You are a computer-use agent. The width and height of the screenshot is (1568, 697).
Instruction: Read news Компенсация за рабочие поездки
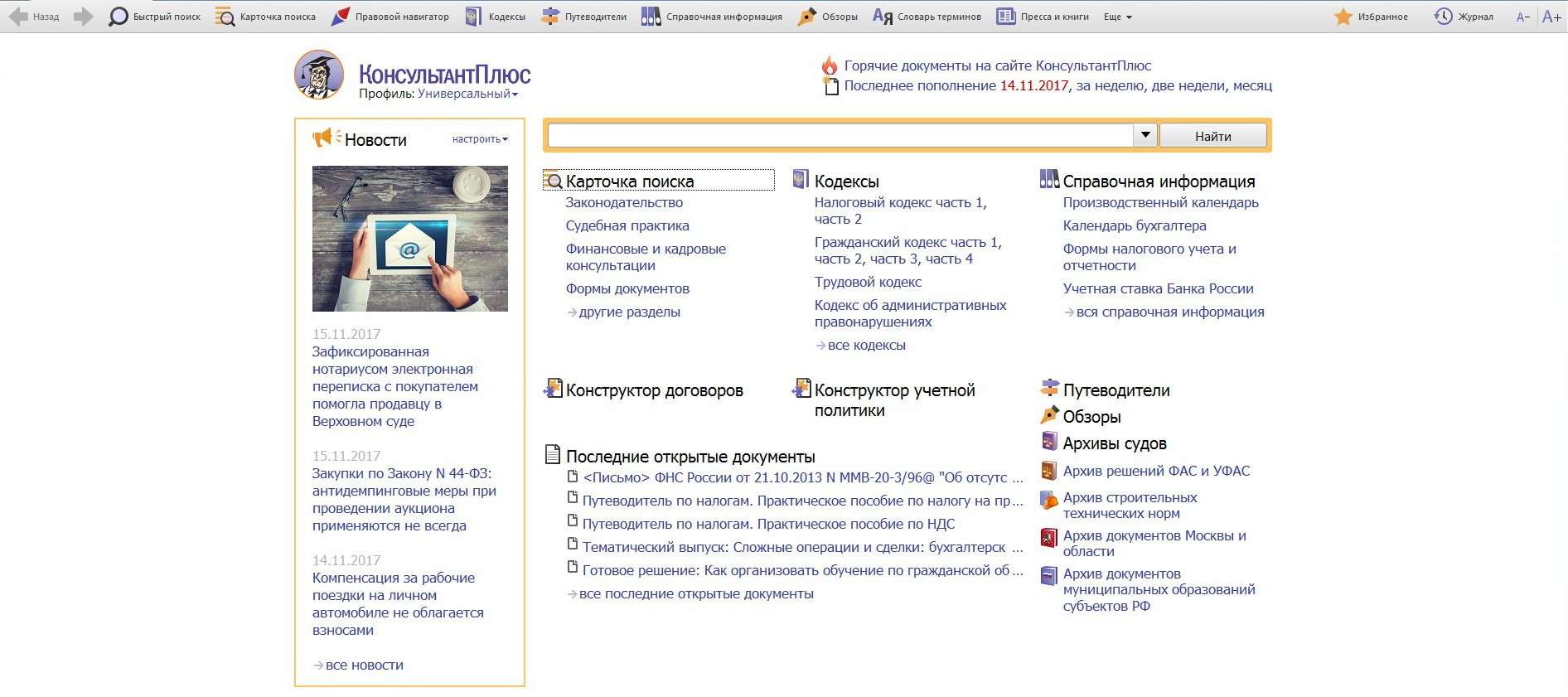pos(398,603)
